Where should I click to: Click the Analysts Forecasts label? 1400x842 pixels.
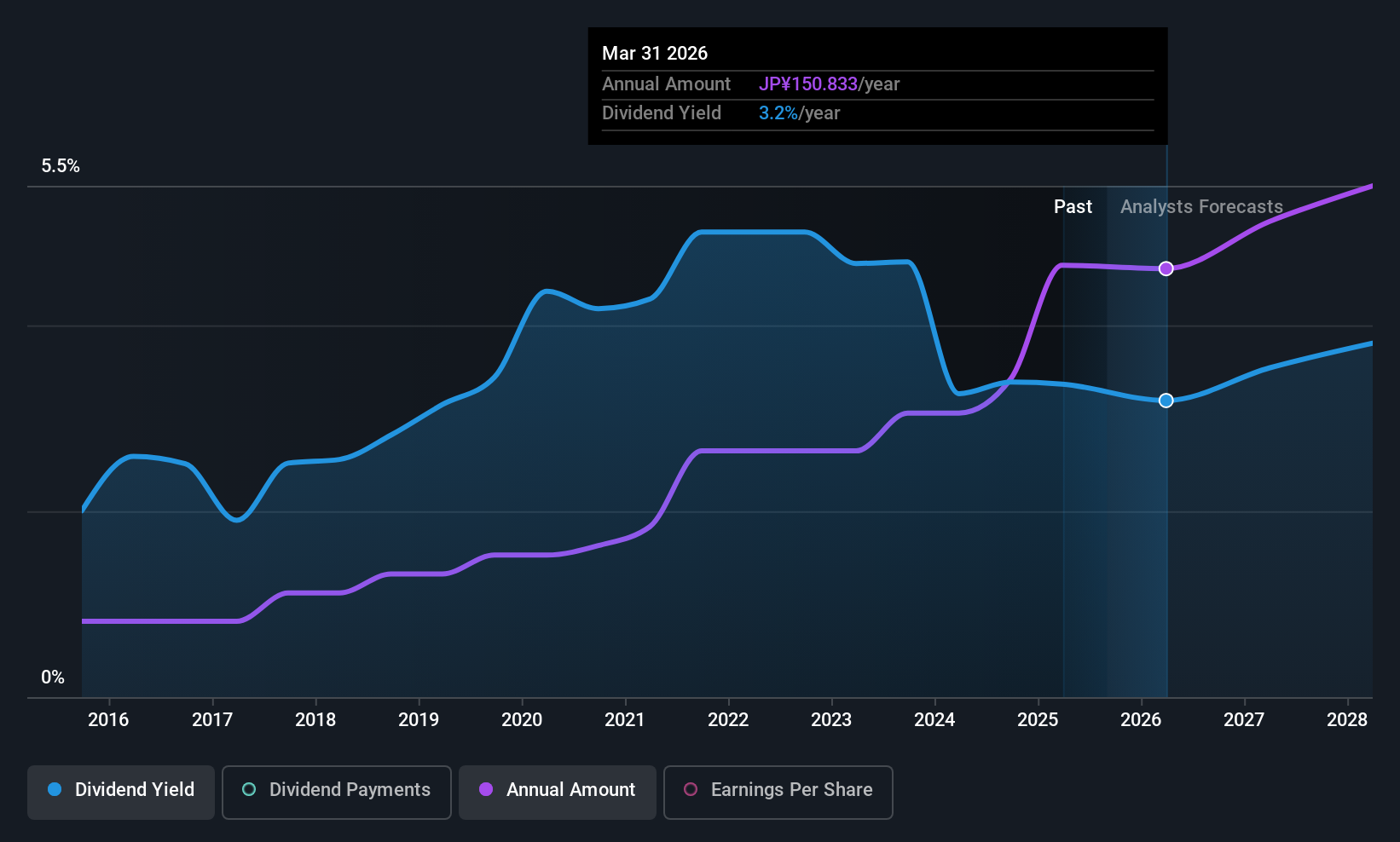pyautogui.click(x=1201, y=207)
